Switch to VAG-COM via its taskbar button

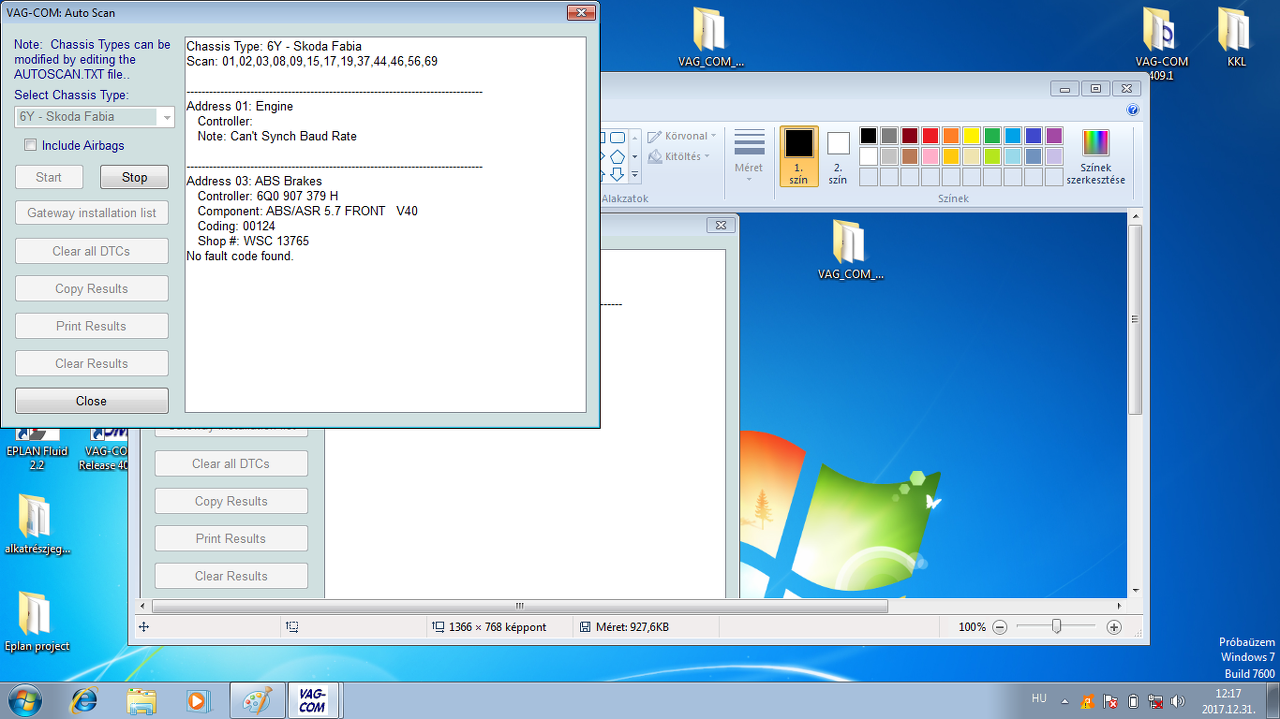point(313,701)
